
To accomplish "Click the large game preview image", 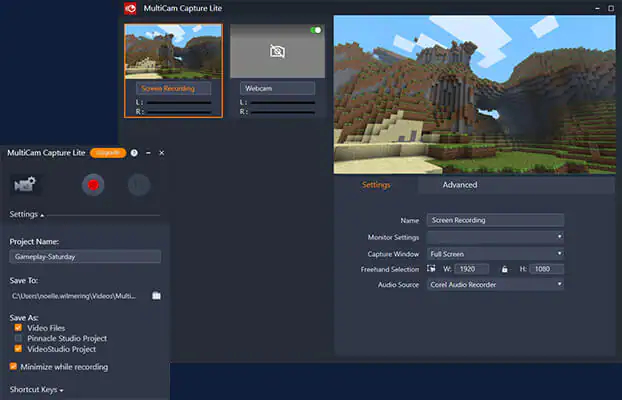I will (474, 95).
